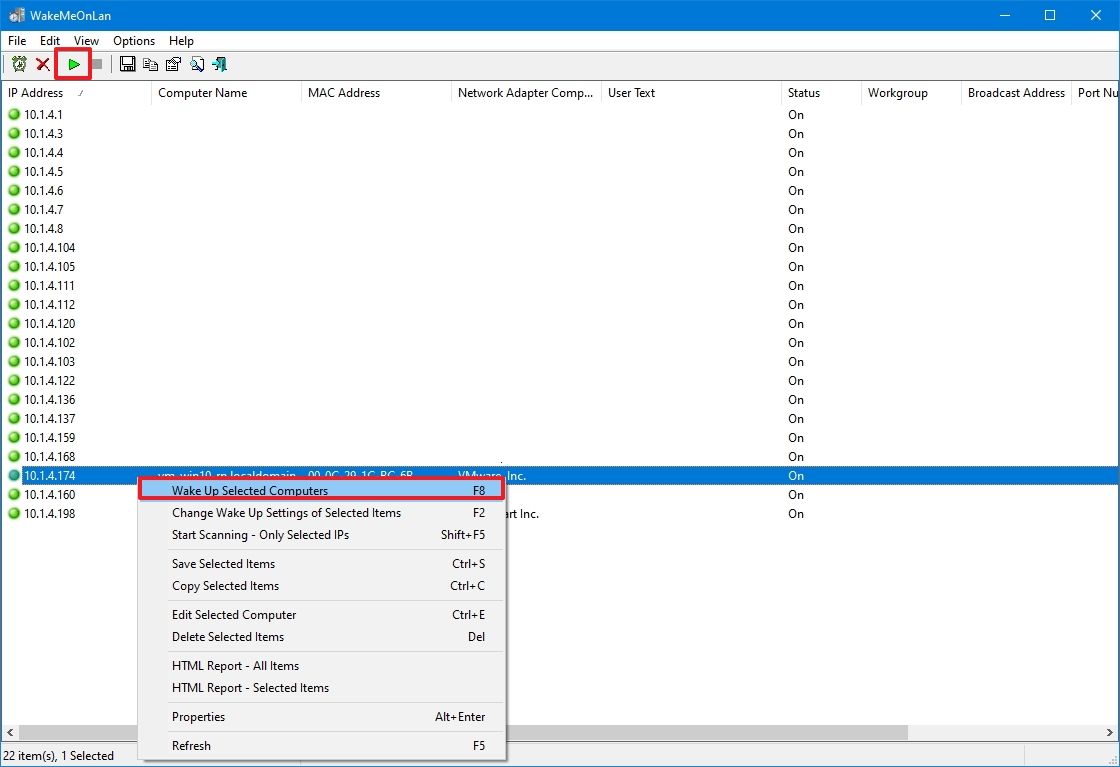Open scan options with the magnifier document icon
This screenshot has width=1120, height=767.
[x=196, y=63]
